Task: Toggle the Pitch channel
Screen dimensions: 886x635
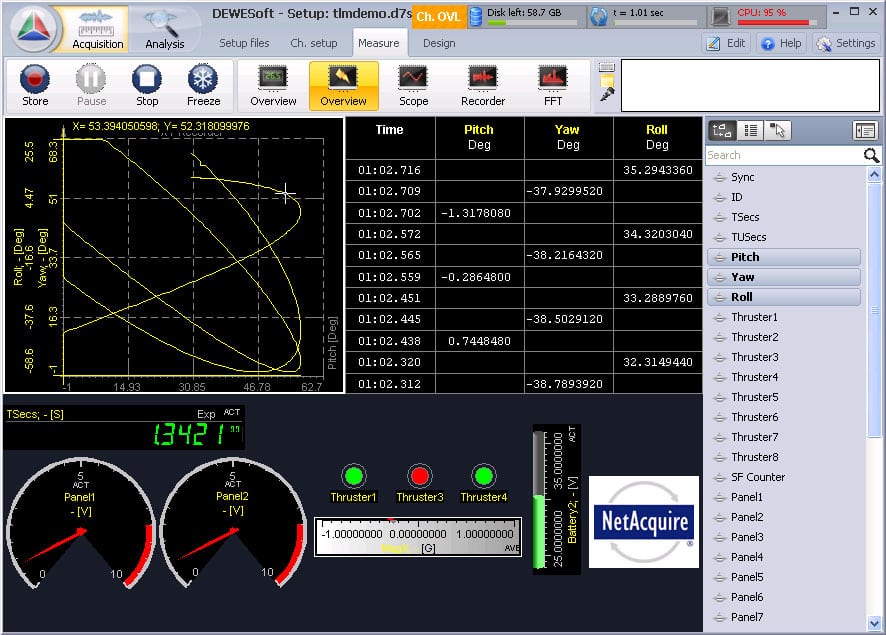Action: point(784,257)
